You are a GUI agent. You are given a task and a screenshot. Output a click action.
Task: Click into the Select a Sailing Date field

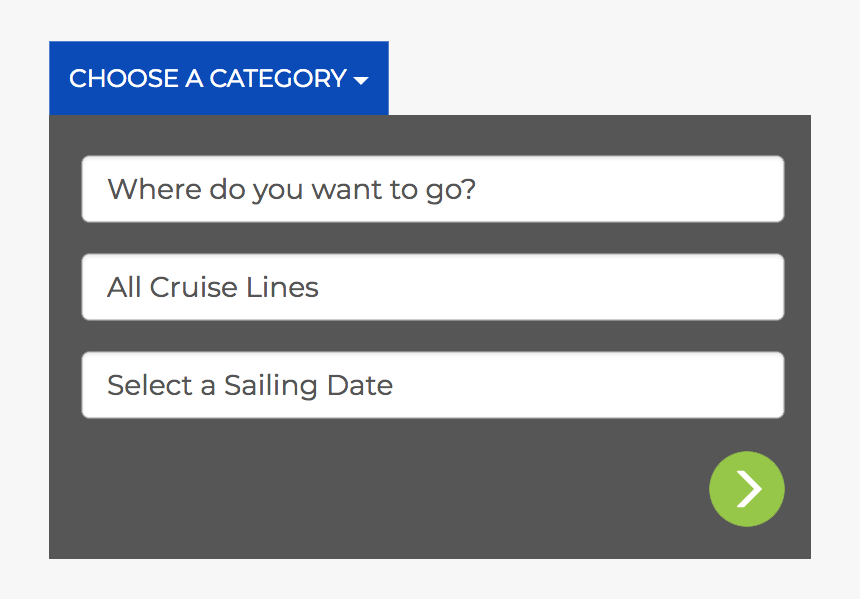point(432,385)
